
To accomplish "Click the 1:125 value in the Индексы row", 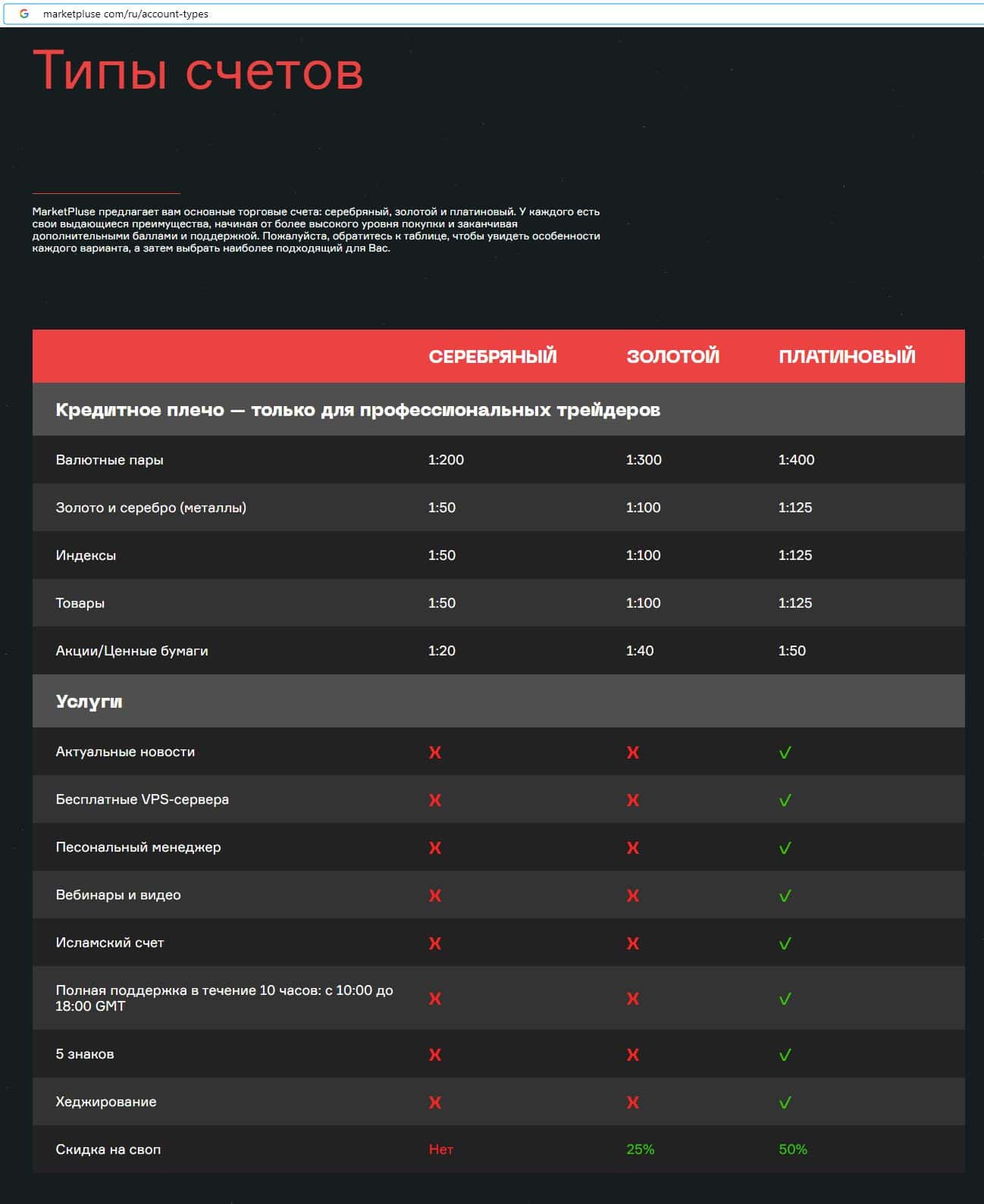I will click(x=795, y=555).
